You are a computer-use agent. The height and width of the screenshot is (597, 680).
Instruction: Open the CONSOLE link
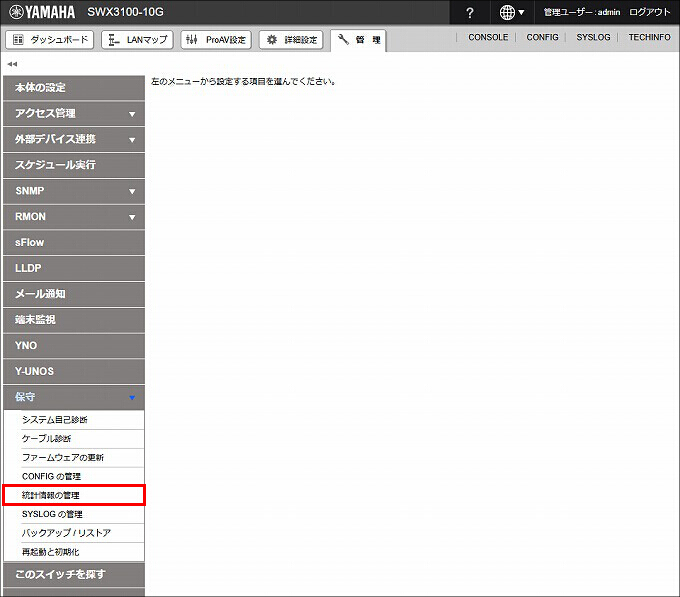(488, 37)
